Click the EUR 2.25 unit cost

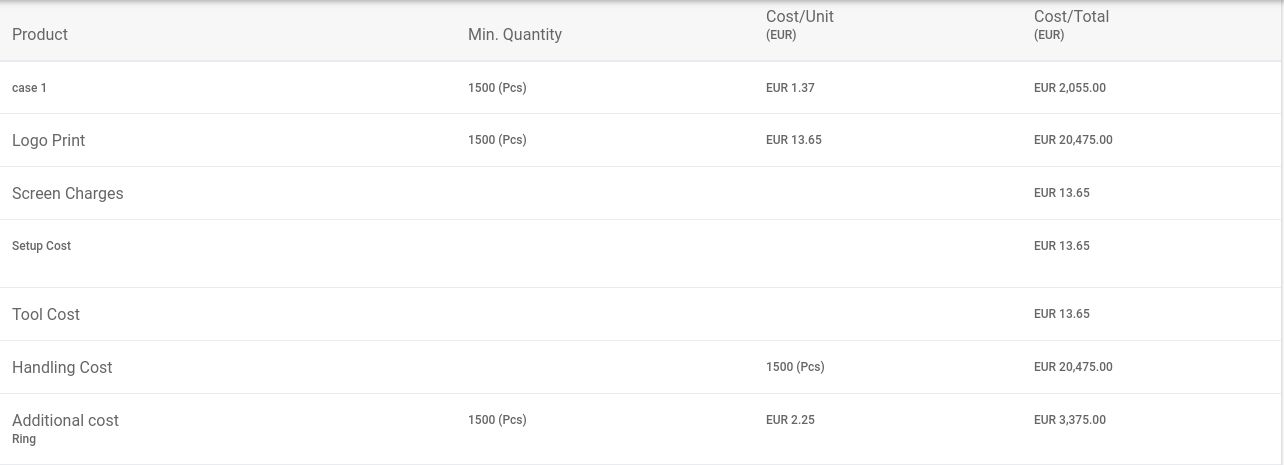pyautogui.click(x=790, y=420)
